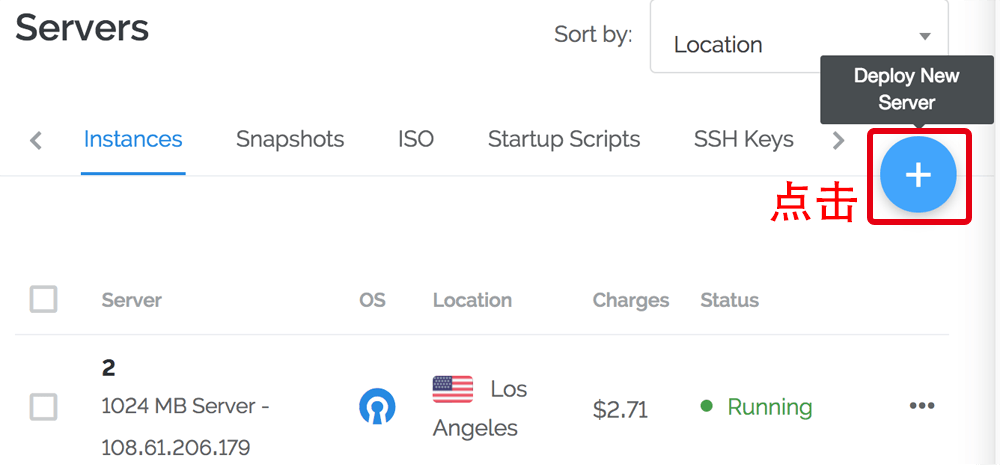Open server named 2 details
The height and width of the screenshot is (465, 1000).
tap(108, 368)
